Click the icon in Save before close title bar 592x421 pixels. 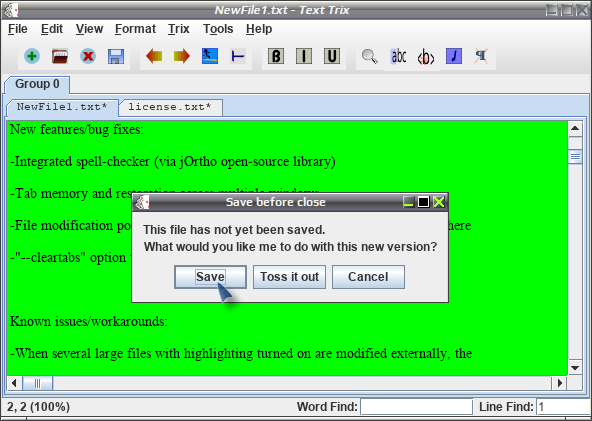pyautogui.click(x=143, y=202)
